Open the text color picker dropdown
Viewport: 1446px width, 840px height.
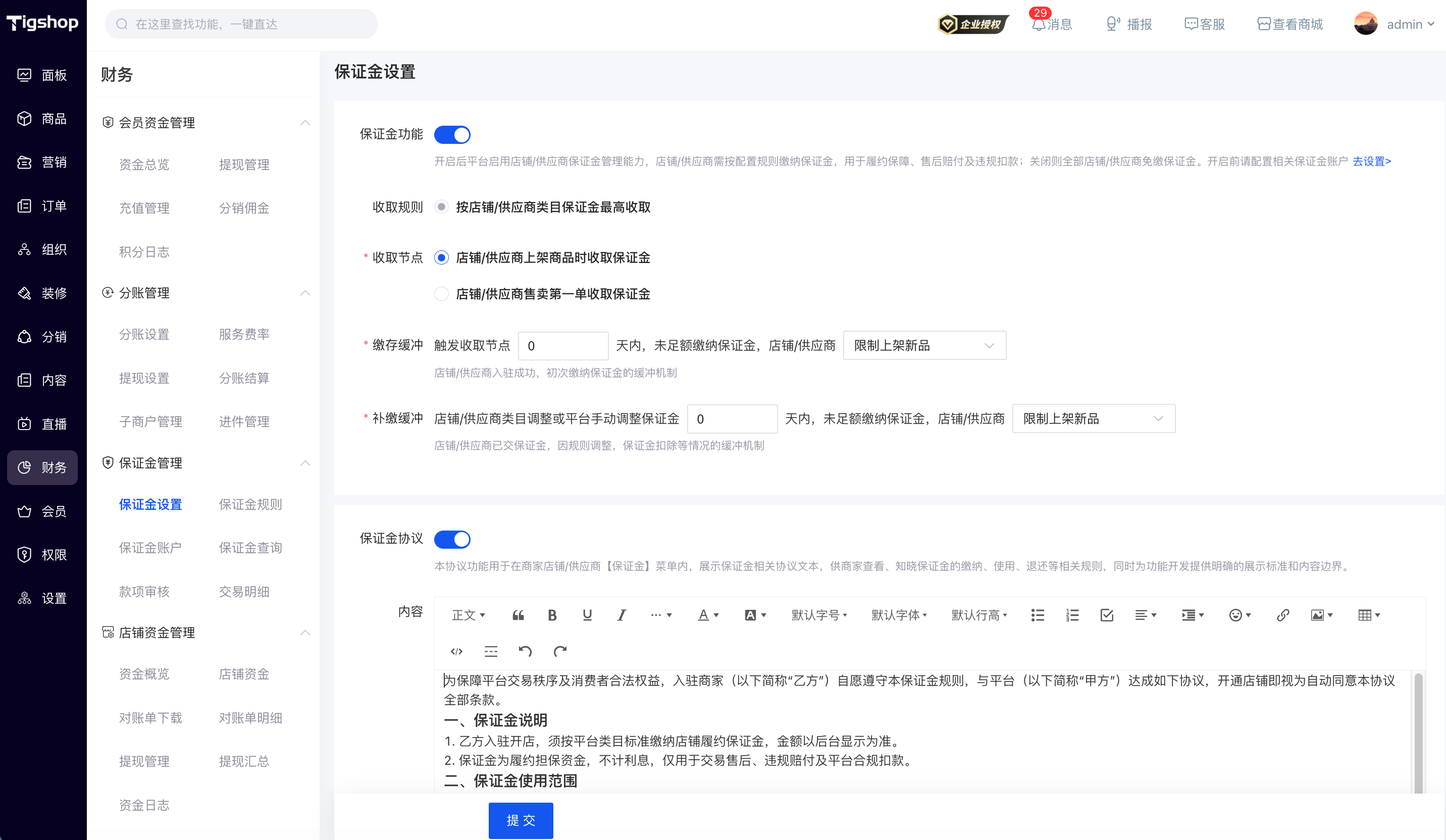click(x=708, y=615)
